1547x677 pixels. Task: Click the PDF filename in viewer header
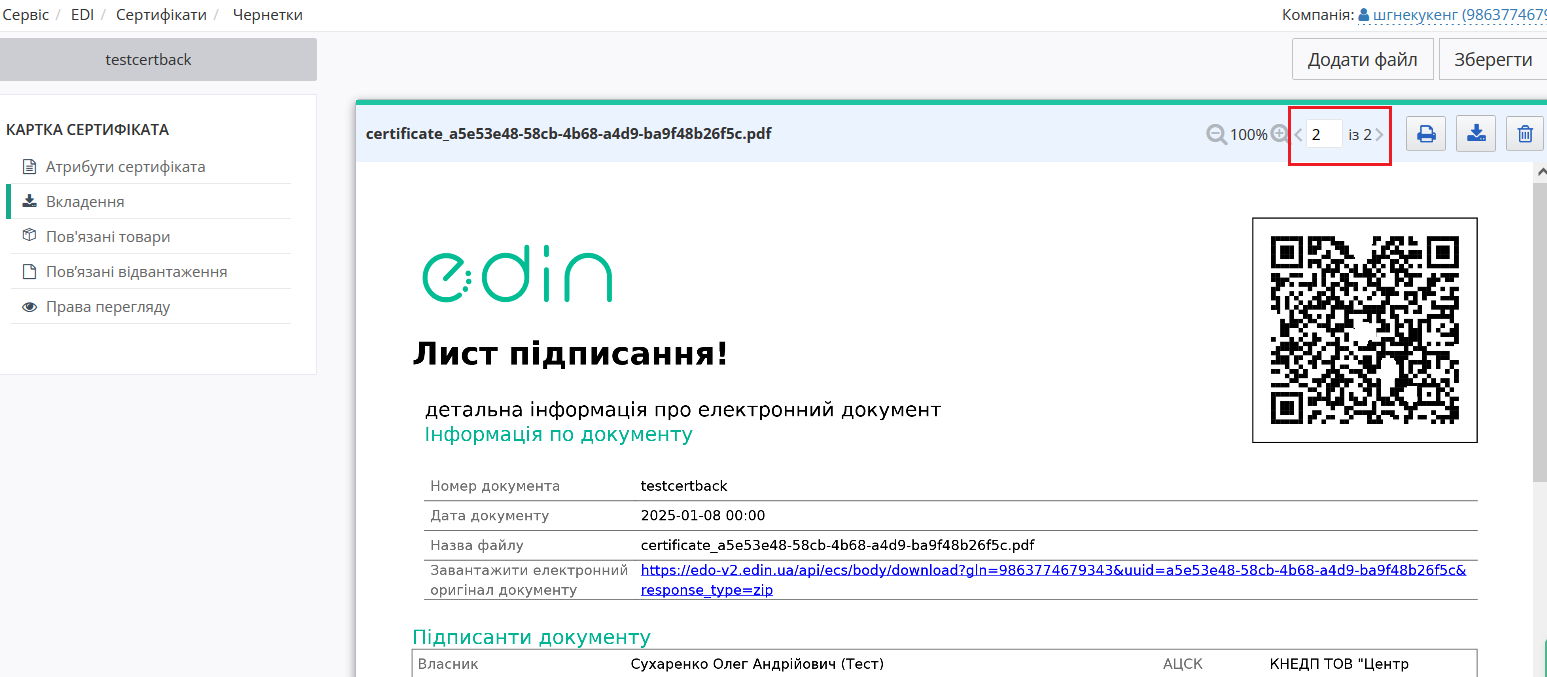click(568, 134)
